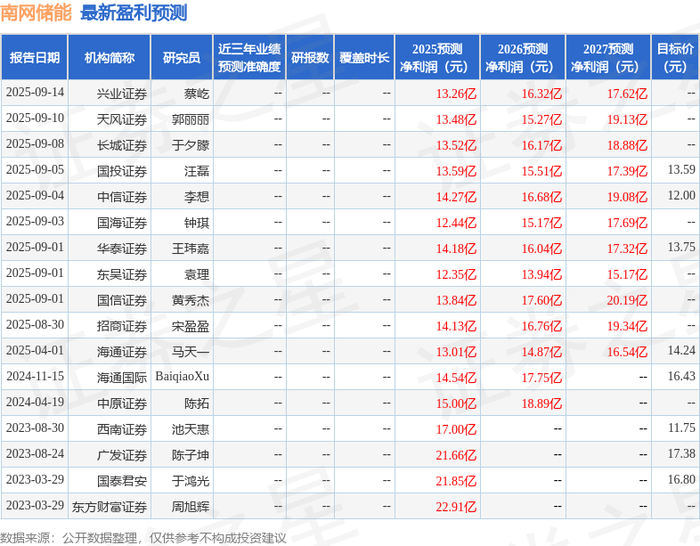Click target price 14.24 for 海通证券
Viewport: 700px width, 546px height.
tap(681, 350)
